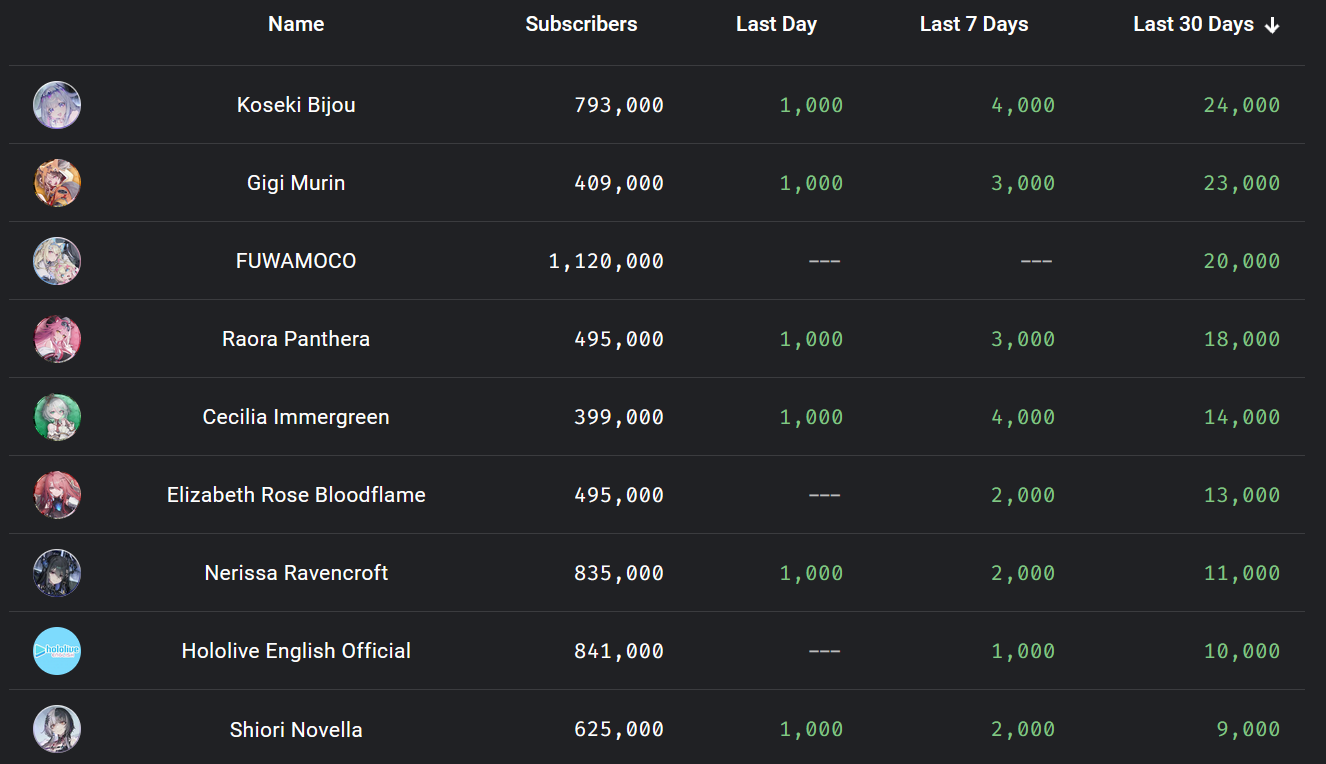Click Gigi Murin's avatar icon
The width and height of the screenshot is (1326, 764).
click(57, 183)
